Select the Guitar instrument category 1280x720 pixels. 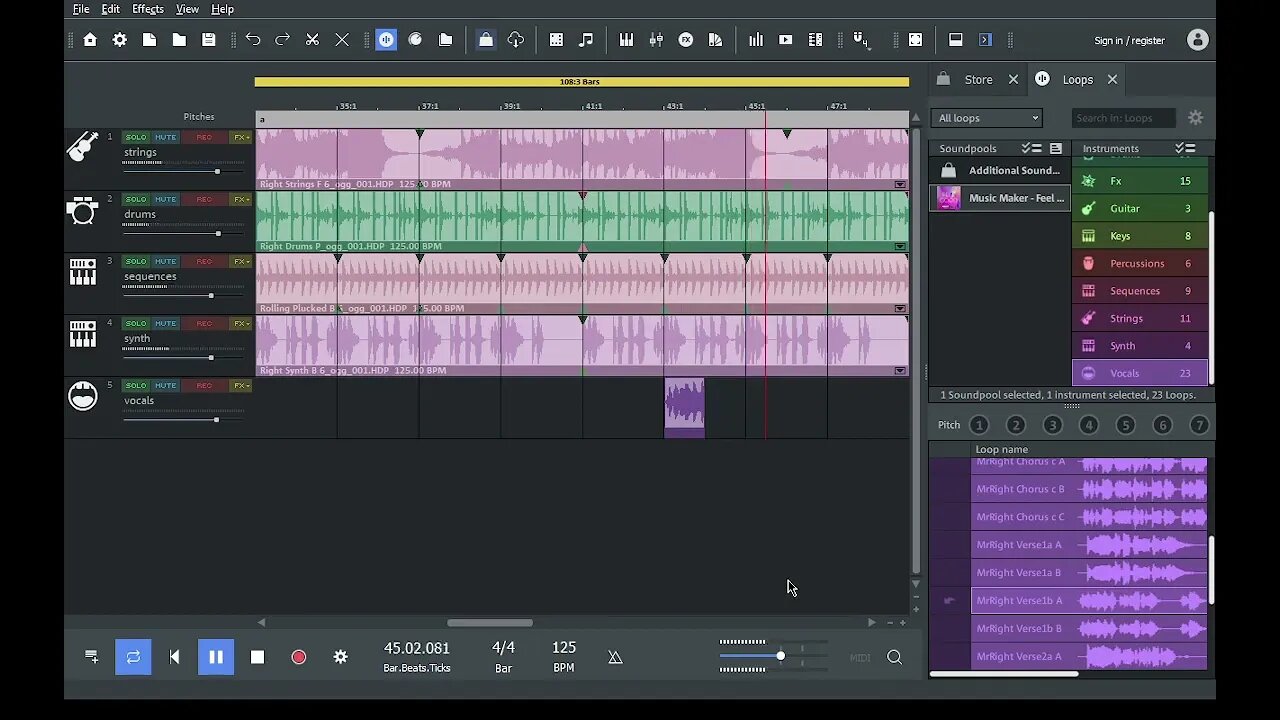click(1125, 208)
